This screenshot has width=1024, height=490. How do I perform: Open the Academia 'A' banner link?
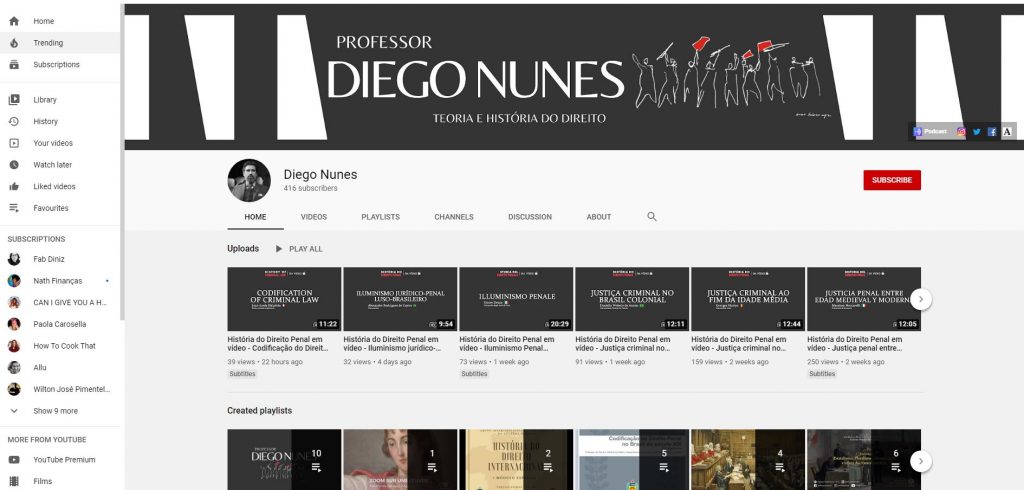(1007, 131)
